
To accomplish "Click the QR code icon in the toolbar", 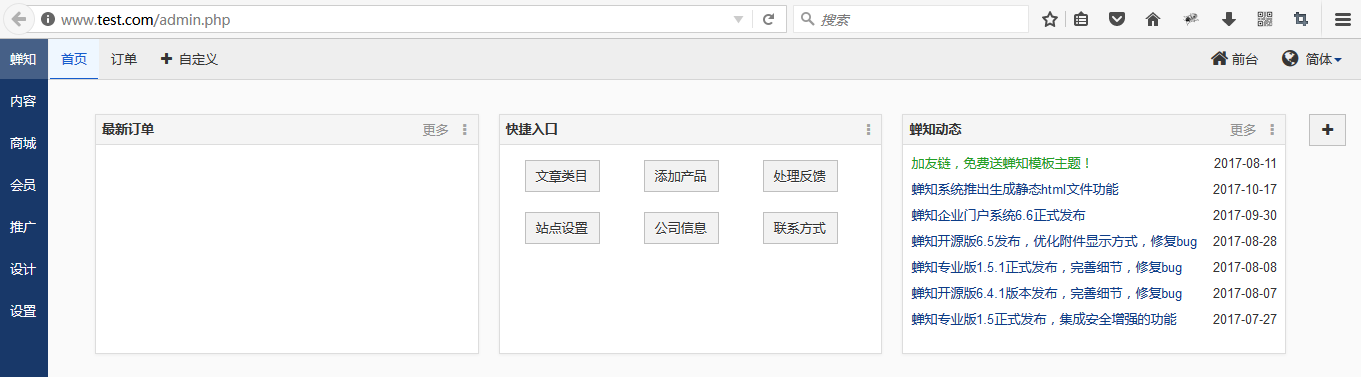I will pyautogui.click(x=1265, y=19).
